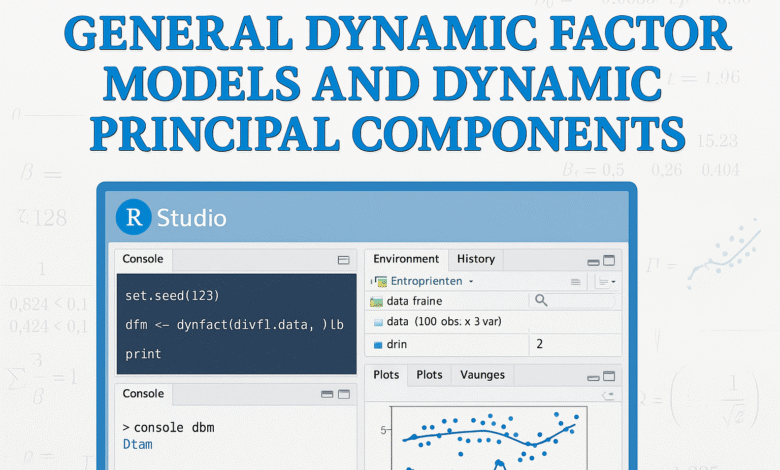Click the console dbm prompt line
780x470 pixels.
coord(169,428)
